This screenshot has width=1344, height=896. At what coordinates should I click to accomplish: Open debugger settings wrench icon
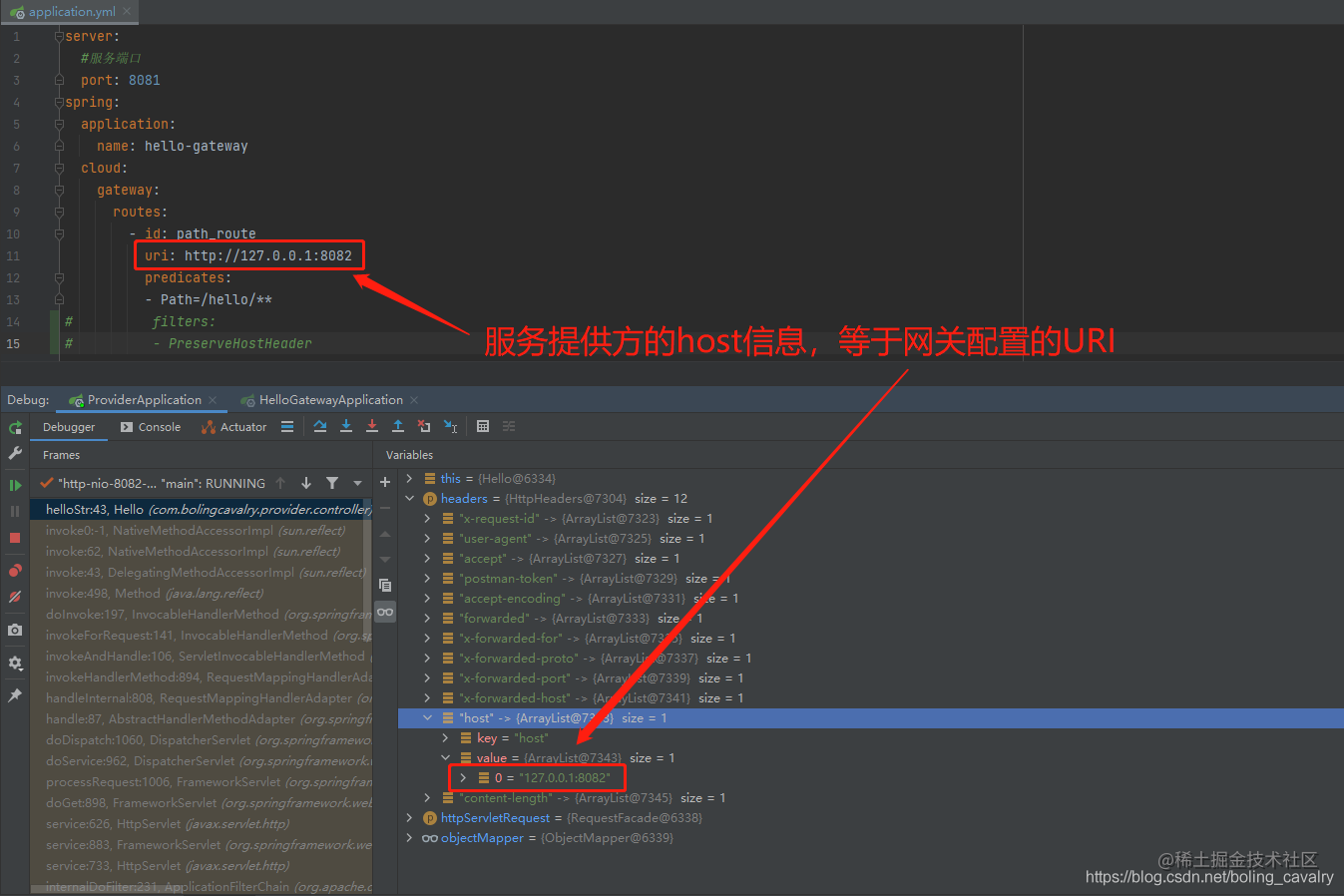click(15, 453)
